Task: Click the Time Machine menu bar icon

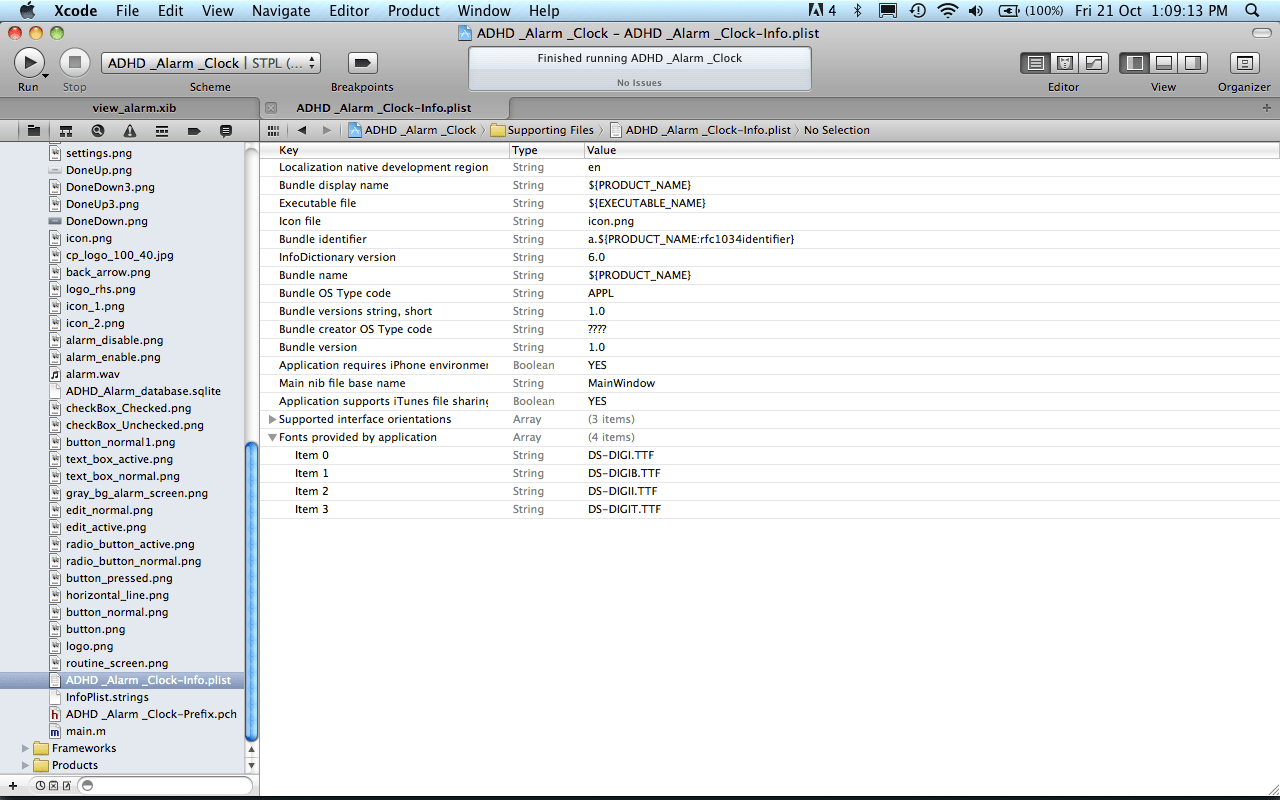Action: tap(918, 11)
